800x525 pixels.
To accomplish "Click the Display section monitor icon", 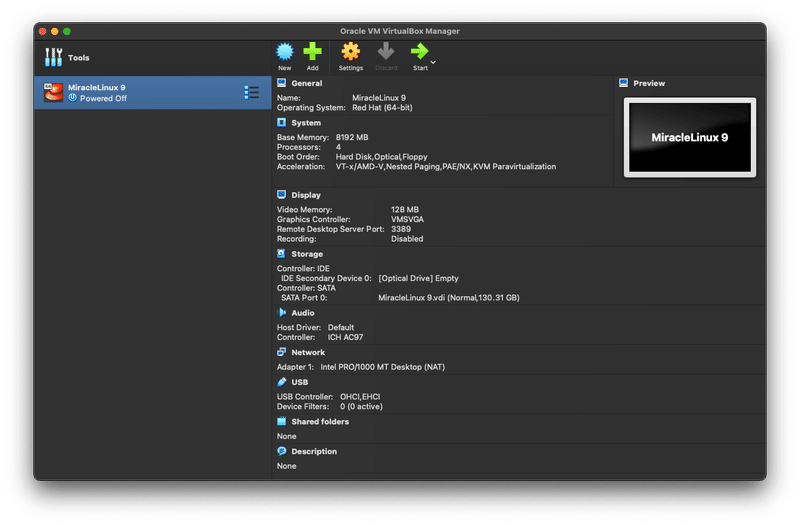I will [281, 194].
